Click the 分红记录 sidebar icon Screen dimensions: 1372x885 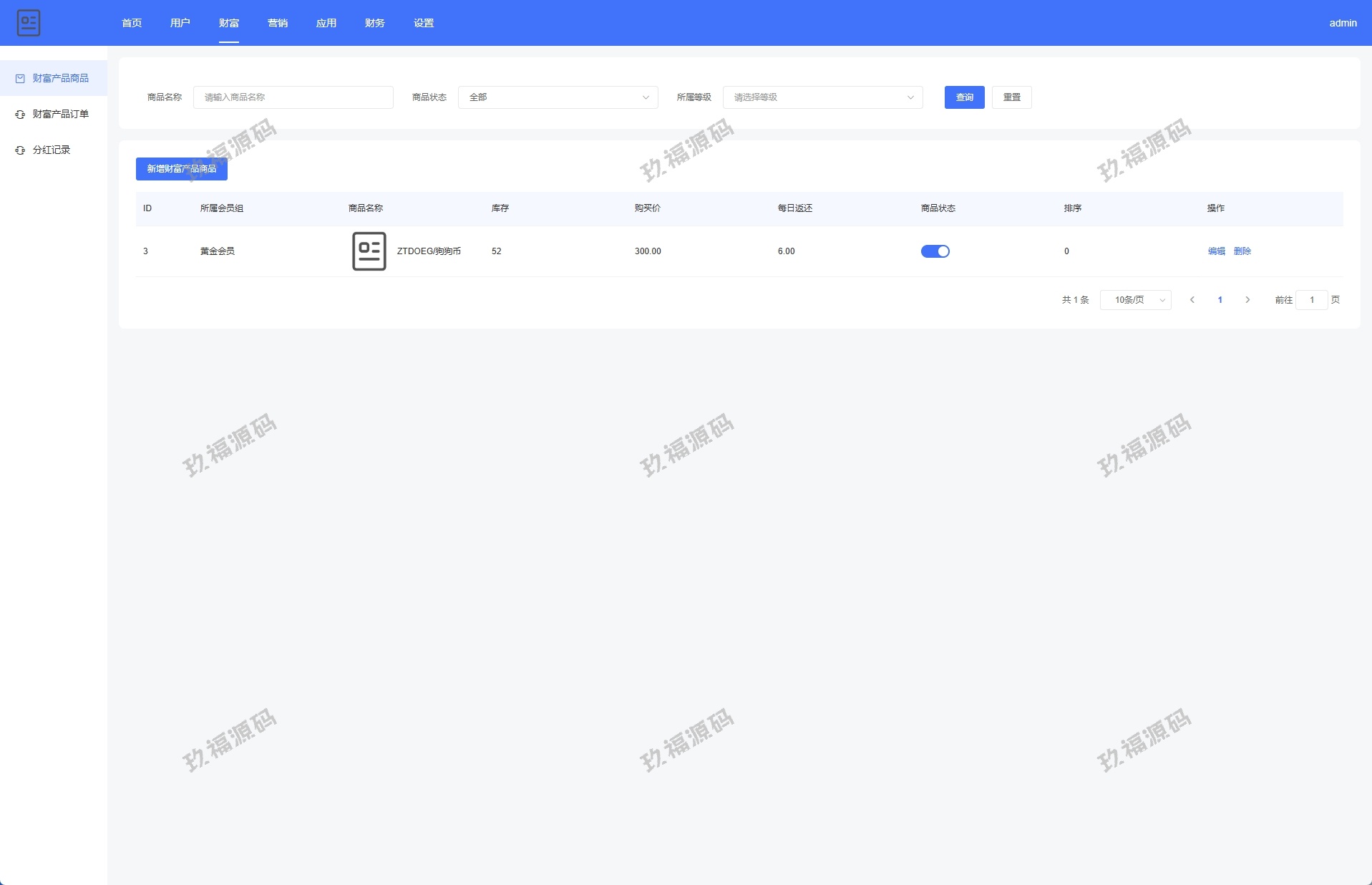pyautogui.click(x=20, y=150)
